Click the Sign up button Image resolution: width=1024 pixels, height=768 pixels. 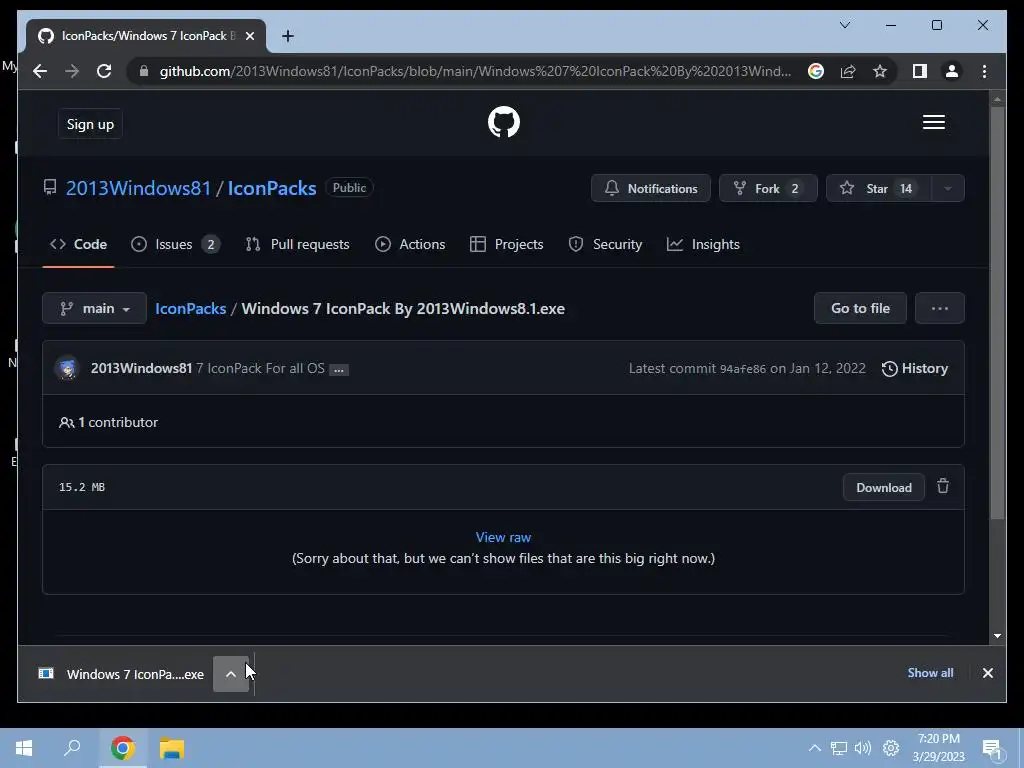pyautogui.click(x=90, y=124)
